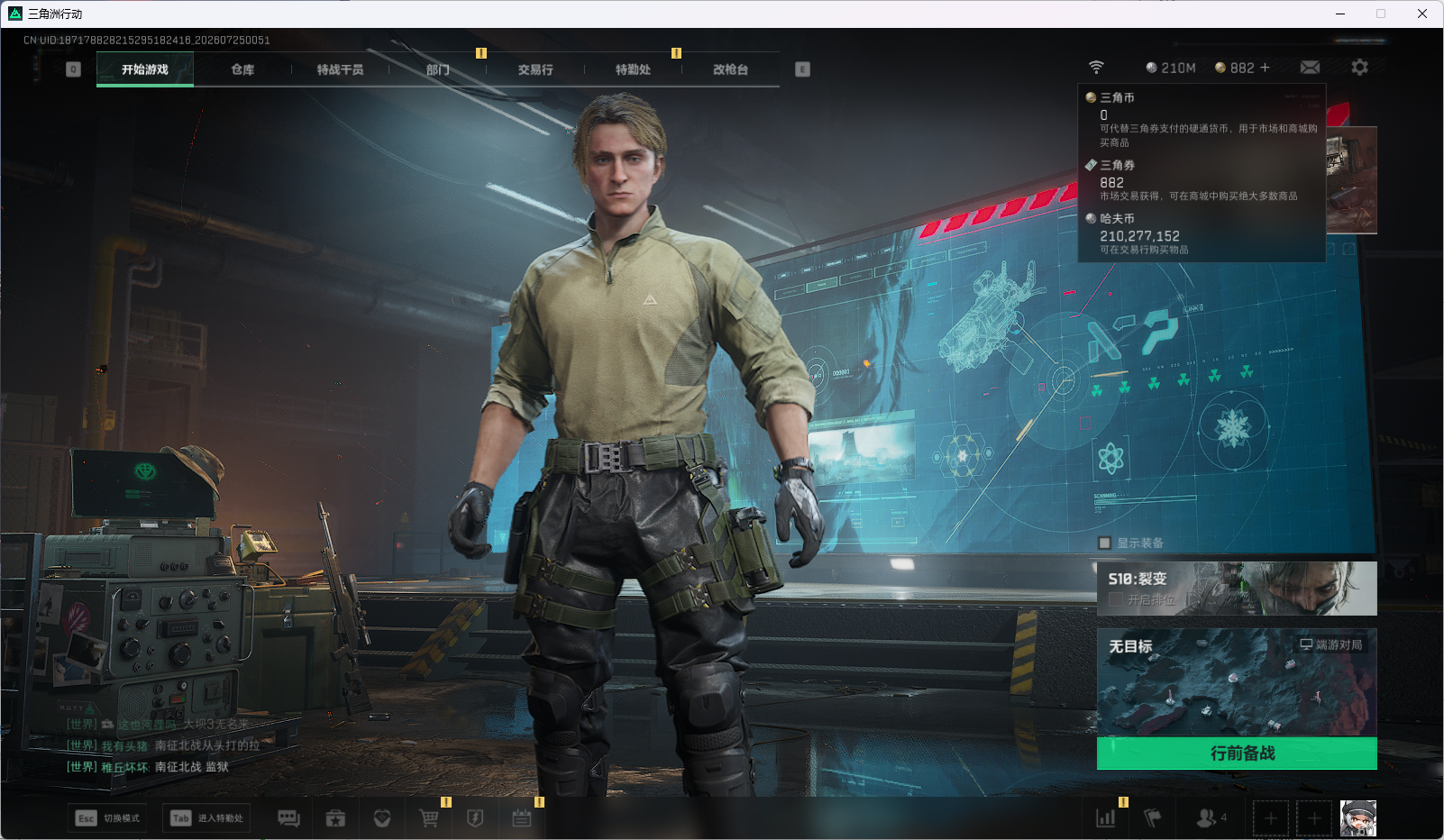The height and width of the screenshot is (840, 1444).
Task: Open the chat bubbles icon in bottom bar
Action: [288, 818]
